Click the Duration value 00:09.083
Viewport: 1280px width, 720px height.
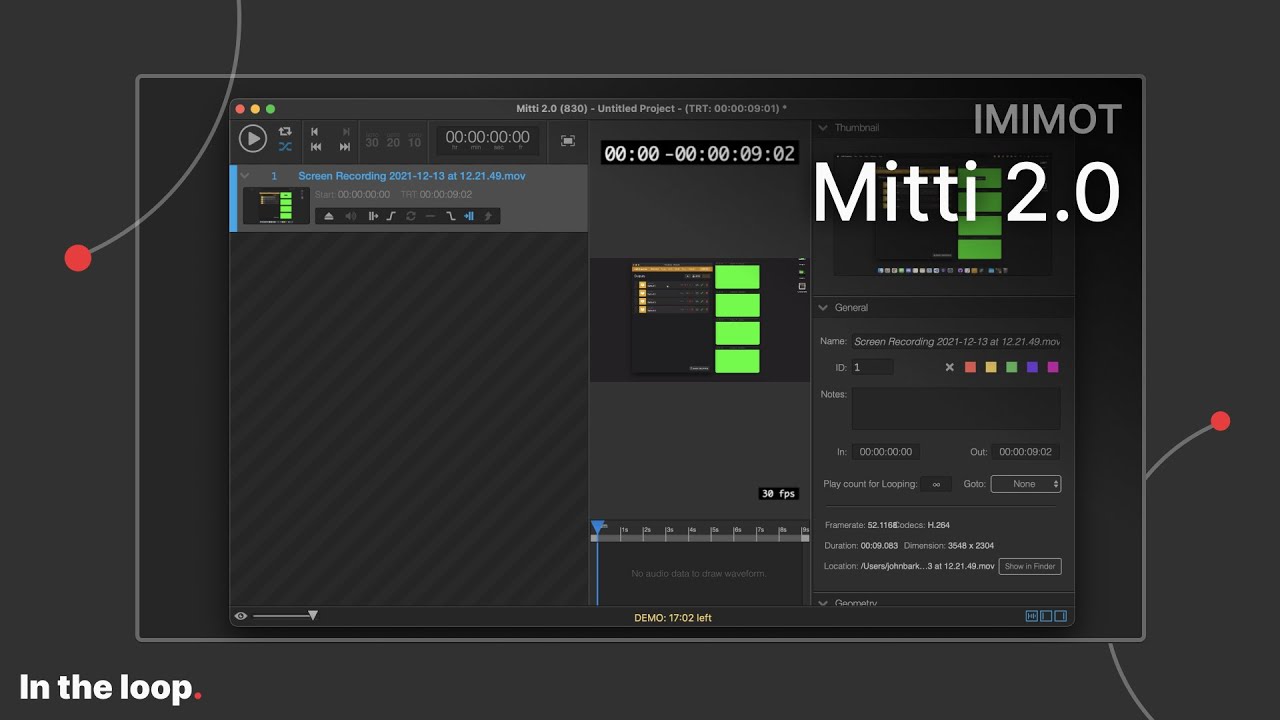(880, 546)
